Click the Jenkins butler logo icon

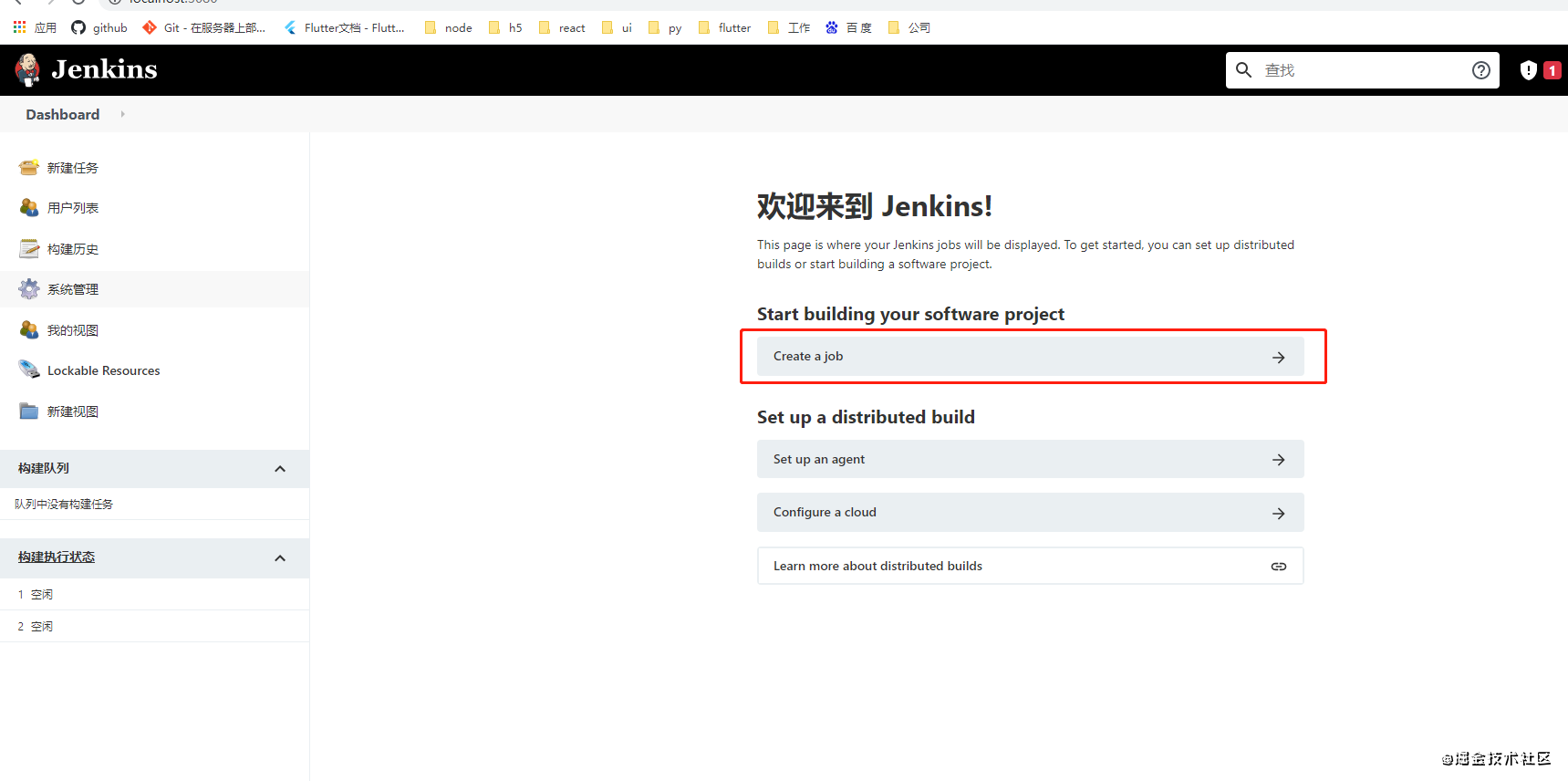(x=28, y=69)
